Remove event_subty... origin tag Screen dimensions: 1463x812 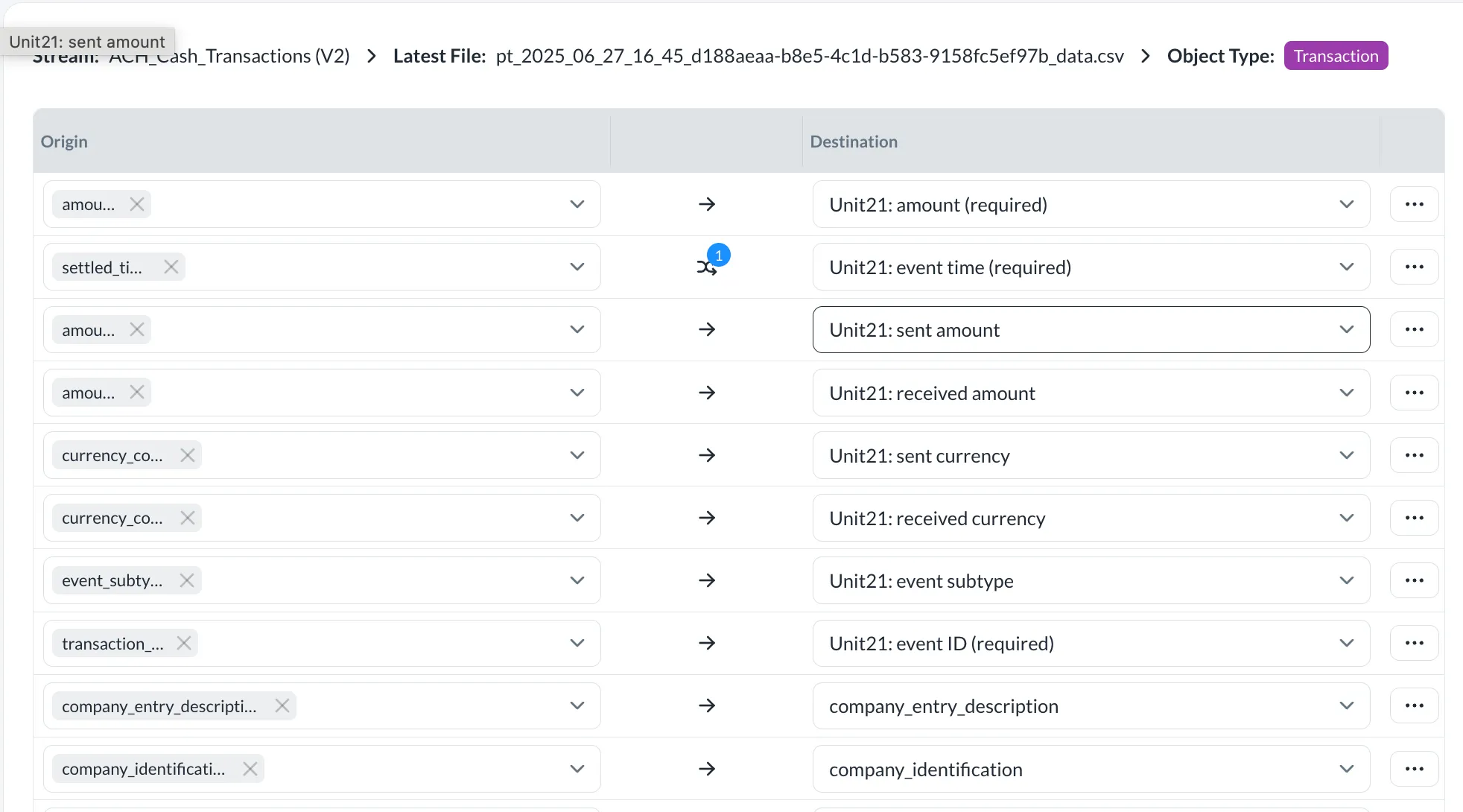click(187, 580)
